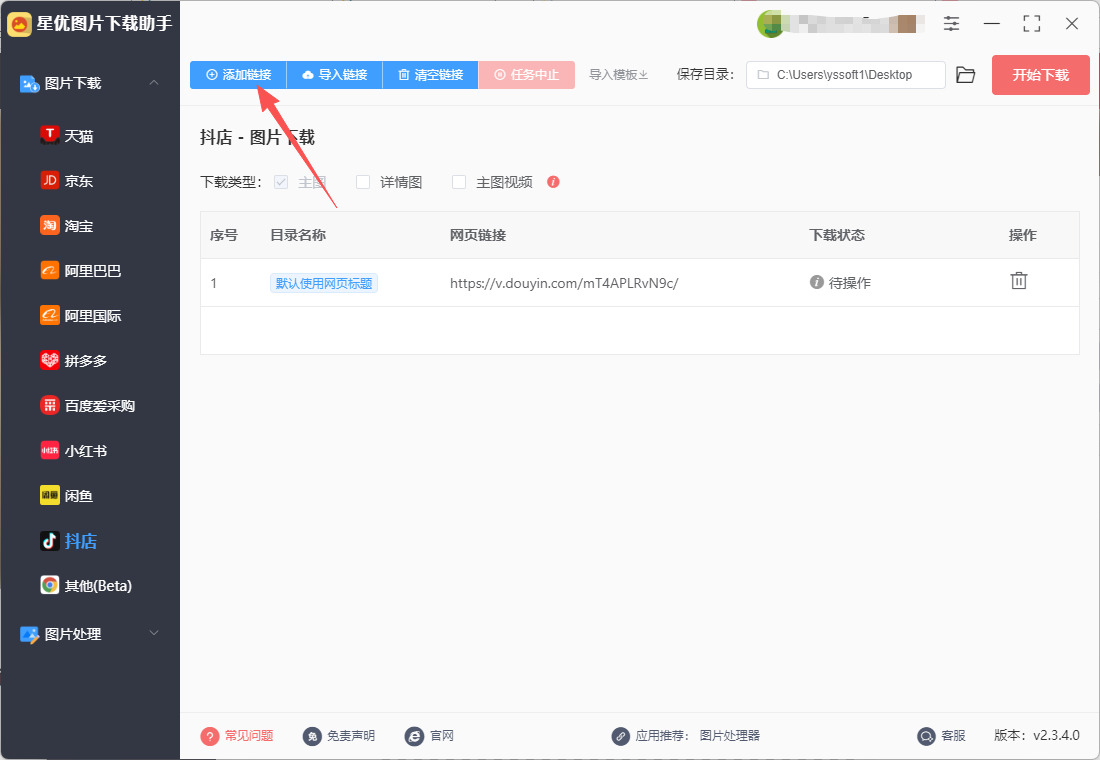This screenshot has width=1100, height=760.
Task: Open the recommended app 图片处理器
Action: 730,735
